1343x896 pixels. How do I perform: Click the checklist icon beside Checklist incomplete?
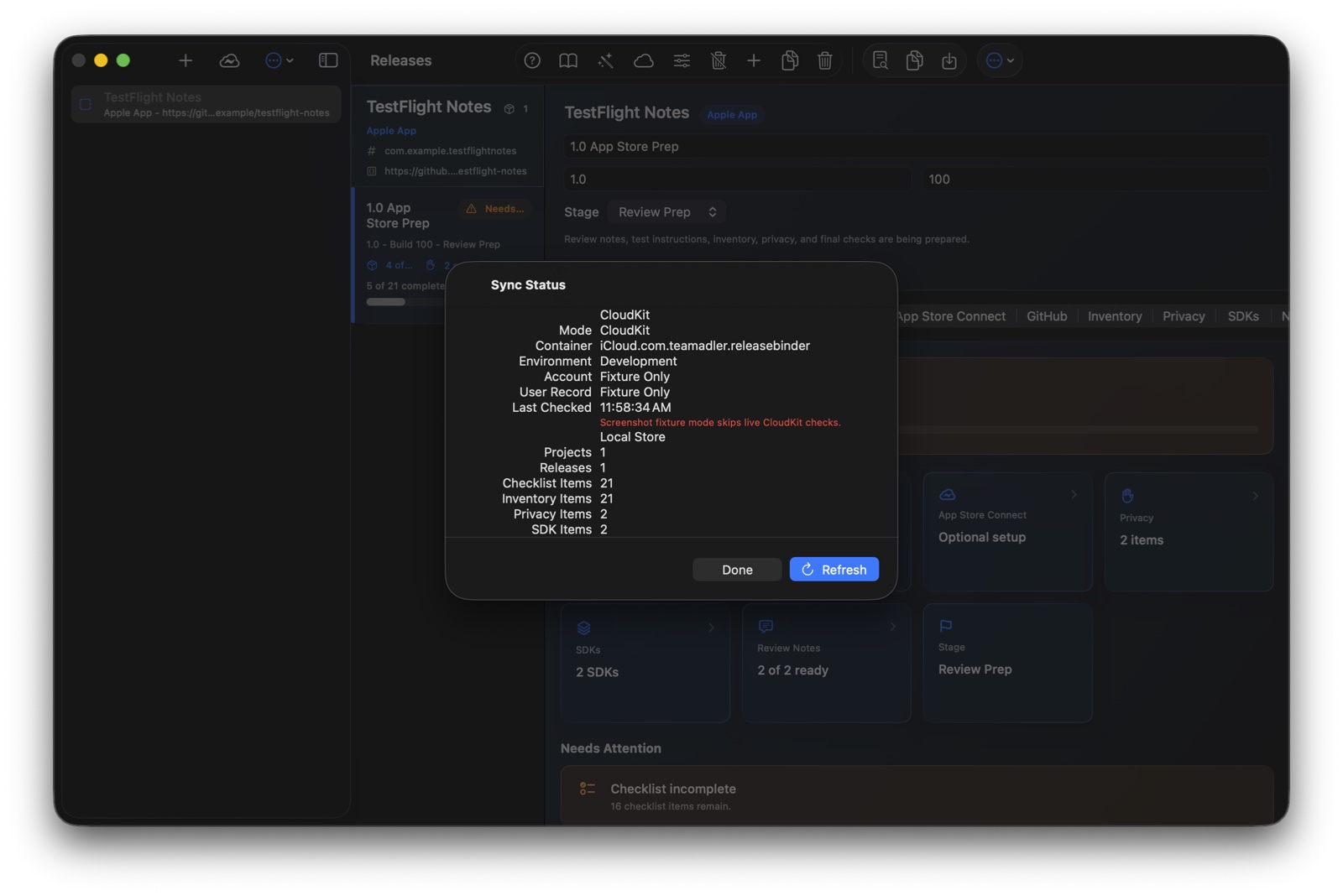point(588,789)
